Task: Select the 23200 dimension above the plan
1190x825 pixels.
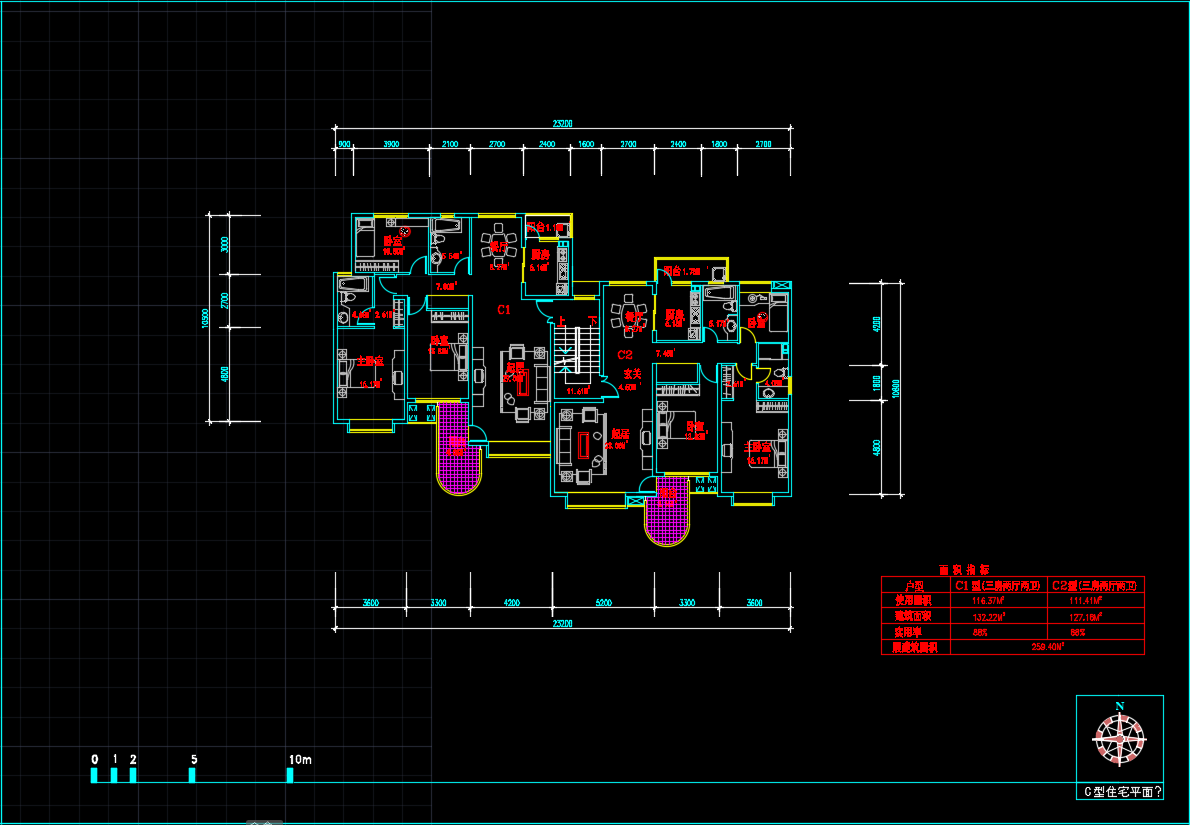Action: point(562,124)
